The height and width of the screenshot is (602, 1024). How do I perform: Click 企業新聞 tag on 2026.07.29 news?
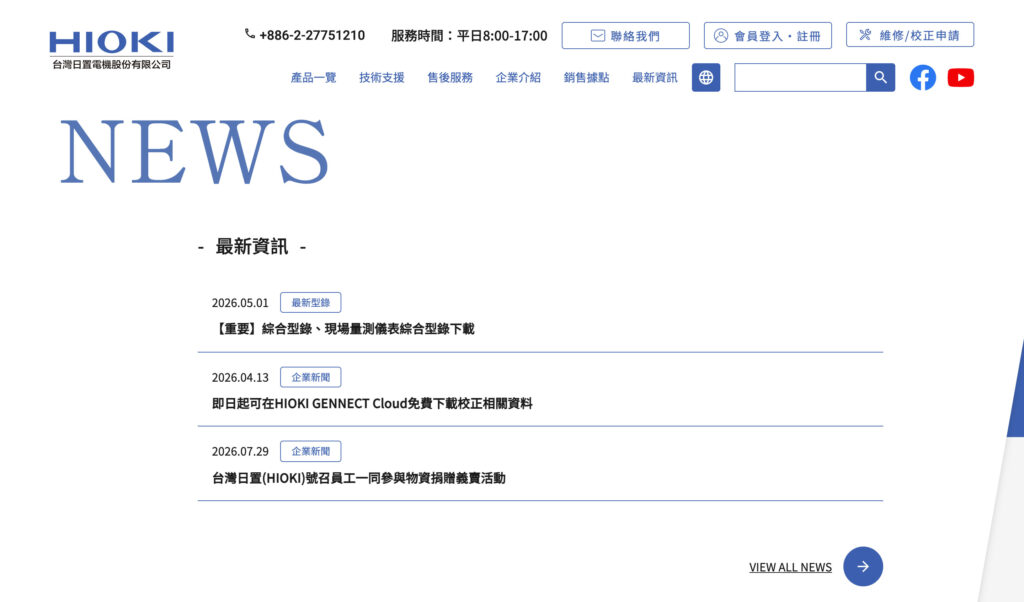pos(311,451)
